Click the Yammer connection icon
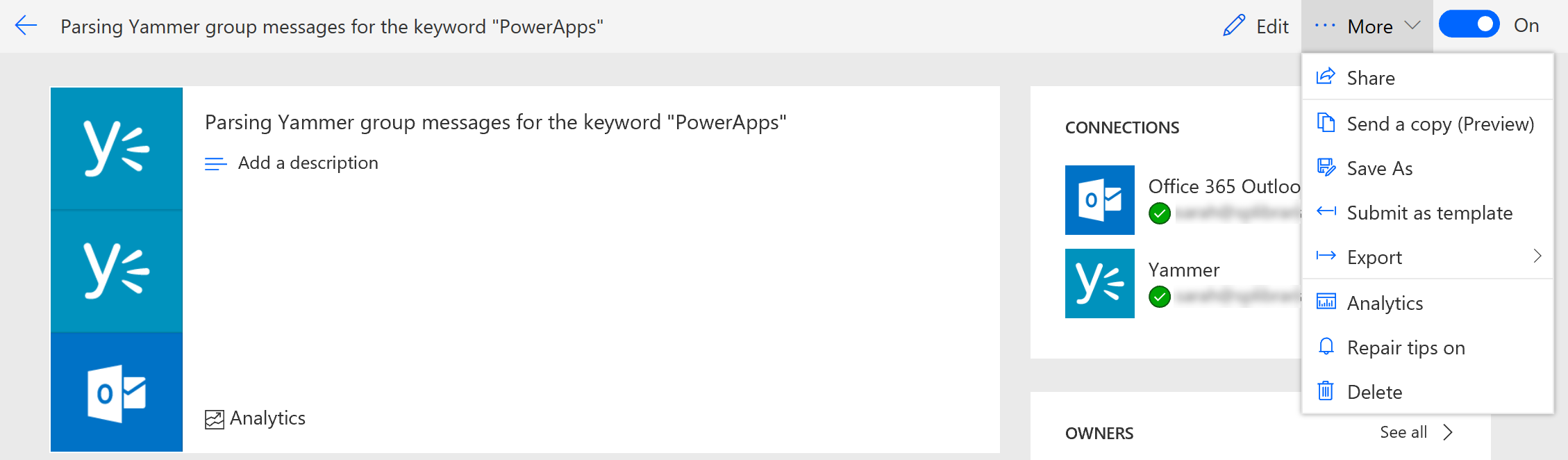1568x460 pixels. tap(1099, 283)
